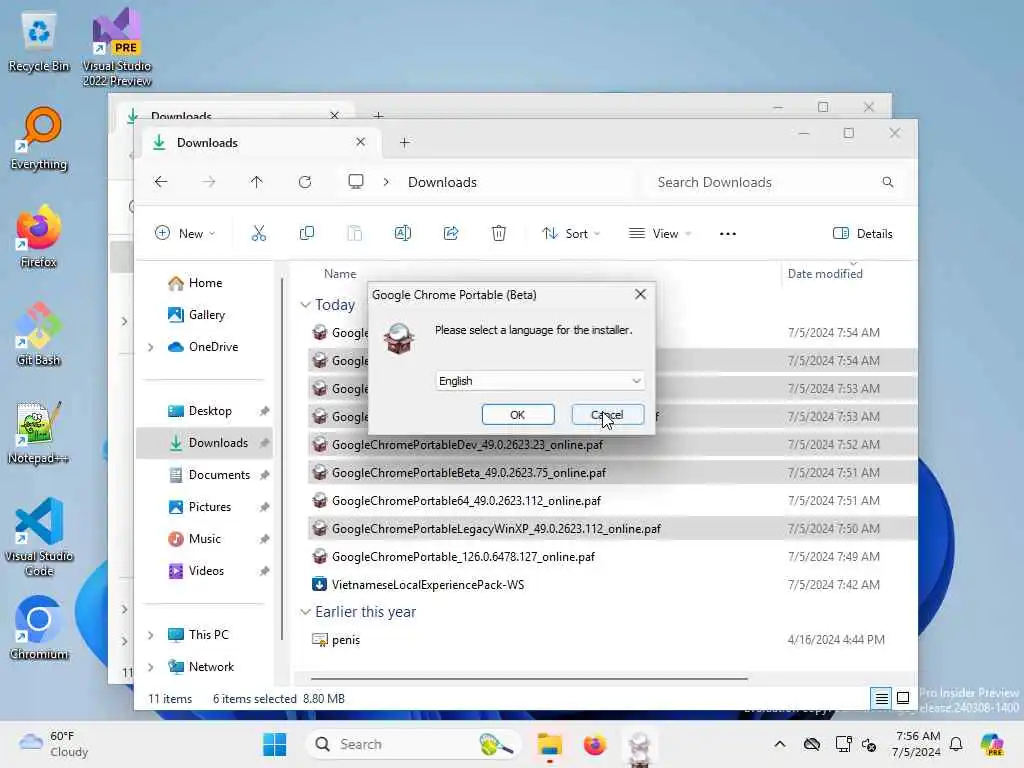1024x768 pixels.
Task: Click OK in language dialog
Action: click(x=518, y=415)
